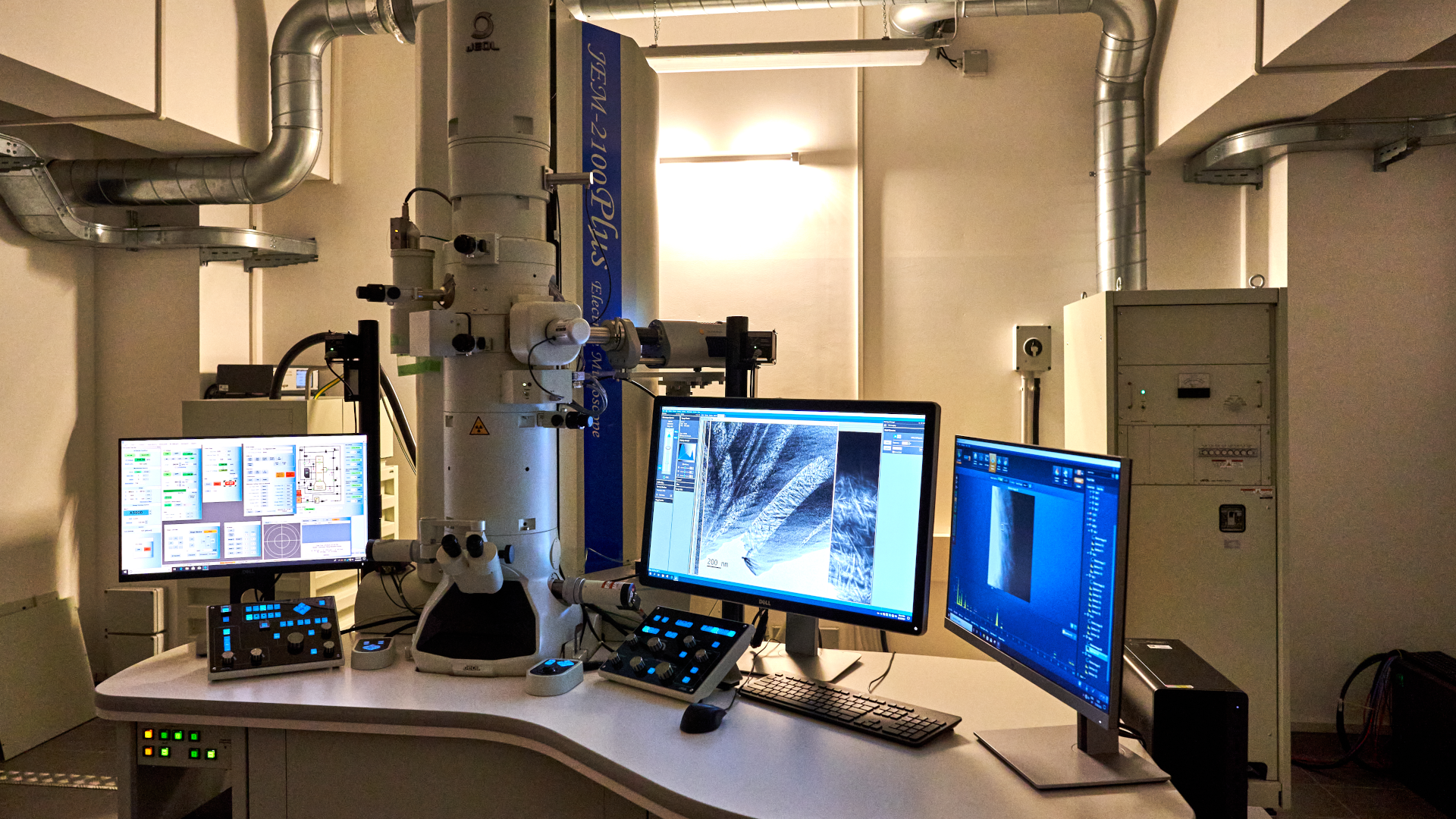Click the concentric-circle crosshair target panel
Image resolution: width=1456 pixels, height=819 pixels.
click(282, 541)
